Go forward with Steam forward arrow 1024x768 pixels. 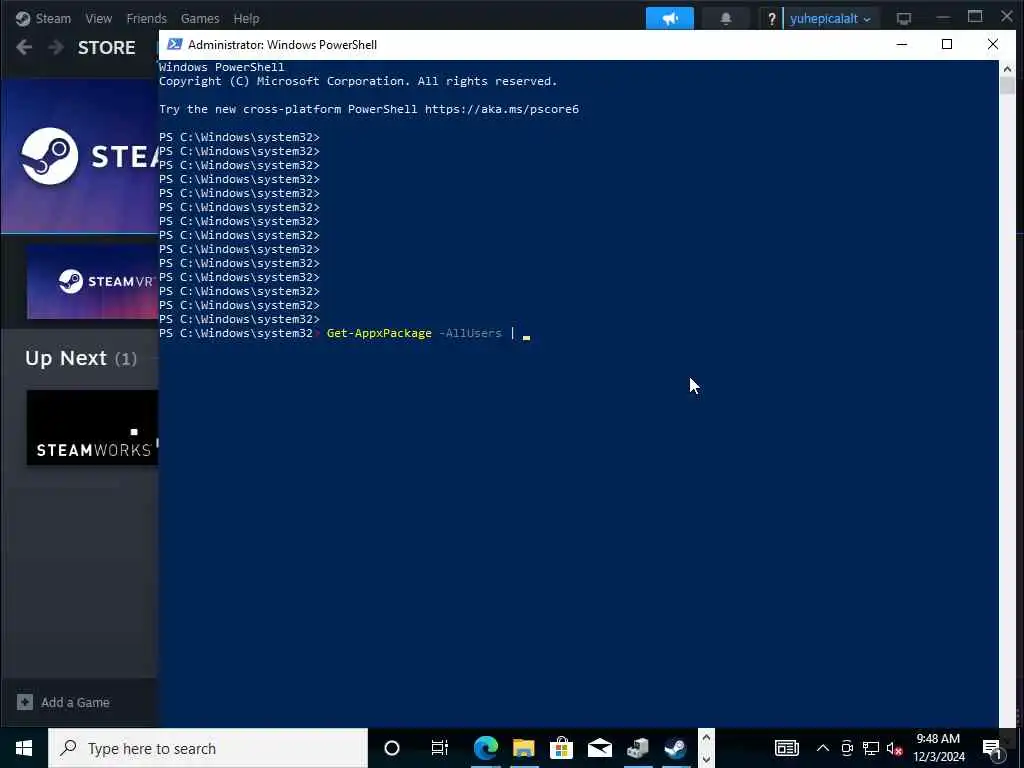pos(56,47)
